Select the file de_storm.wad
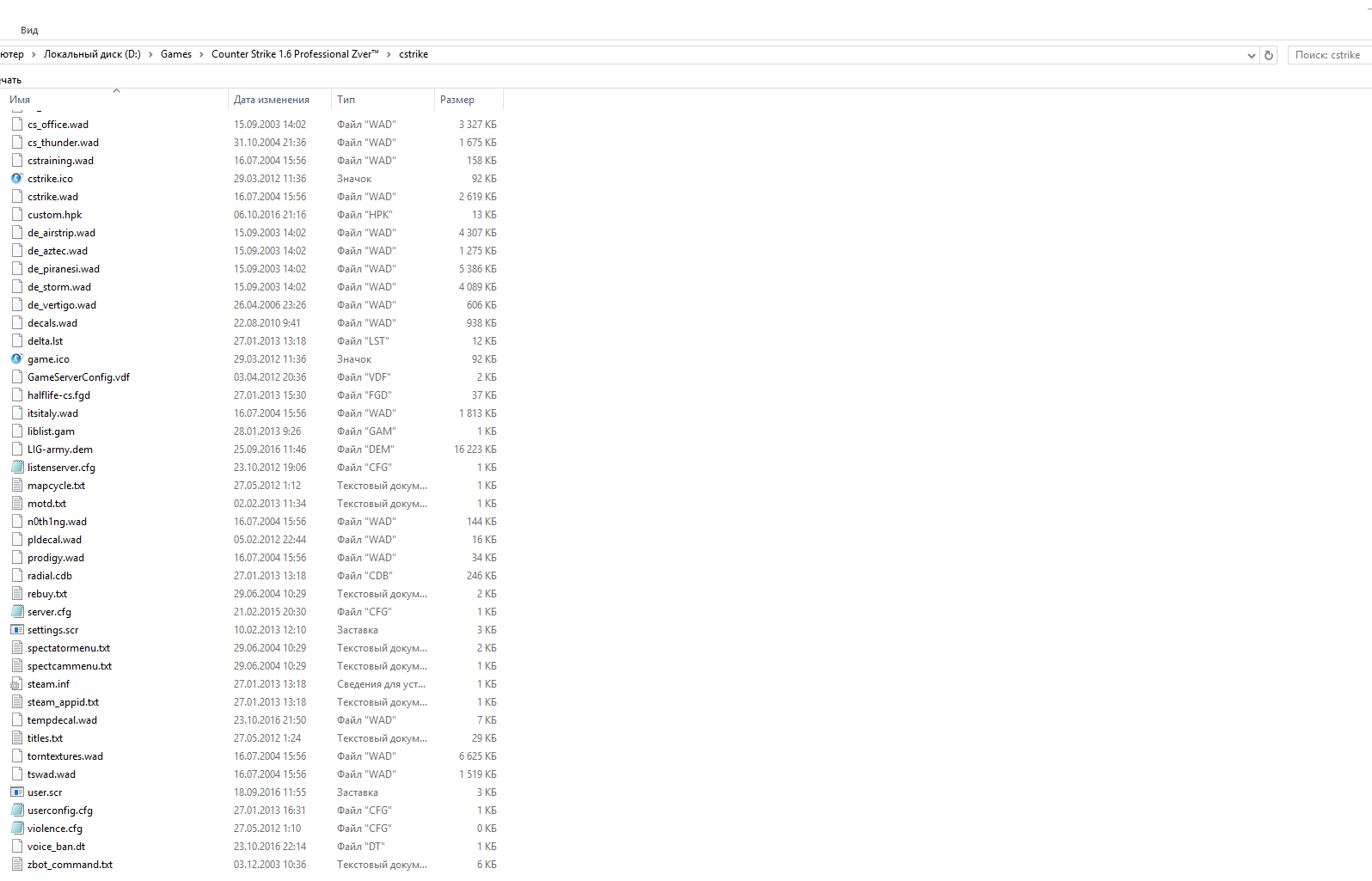Viewport: 1372px width, 881px height. (x=59, y=287)
